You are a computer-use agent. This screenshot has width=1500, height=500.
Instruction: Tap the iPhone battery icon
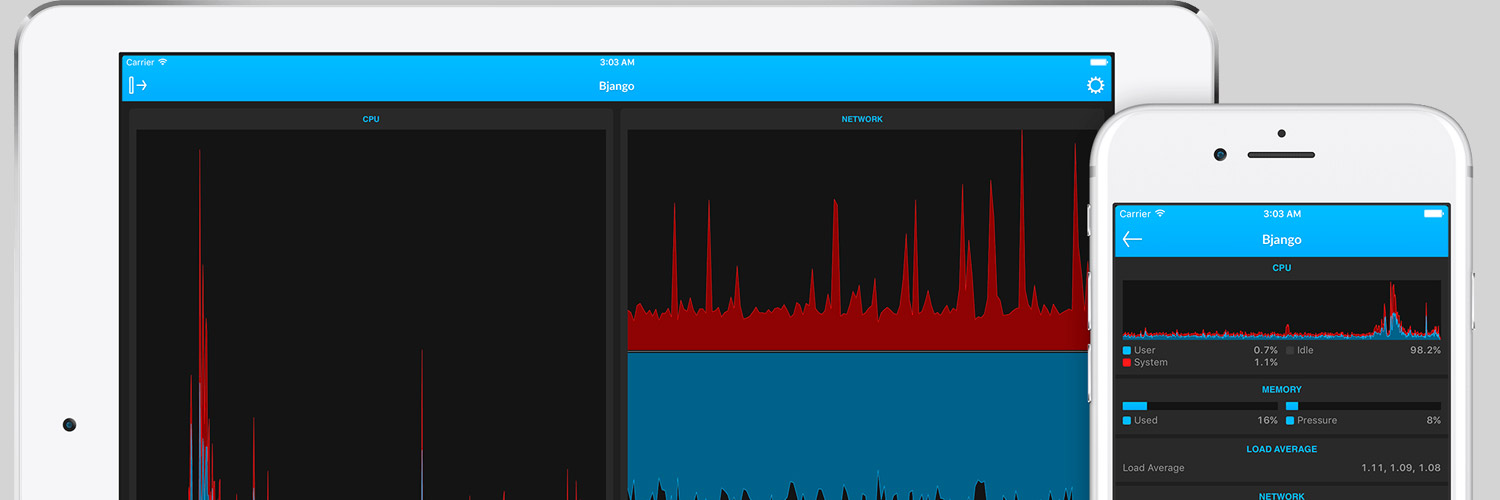[x=1434, y=214]
